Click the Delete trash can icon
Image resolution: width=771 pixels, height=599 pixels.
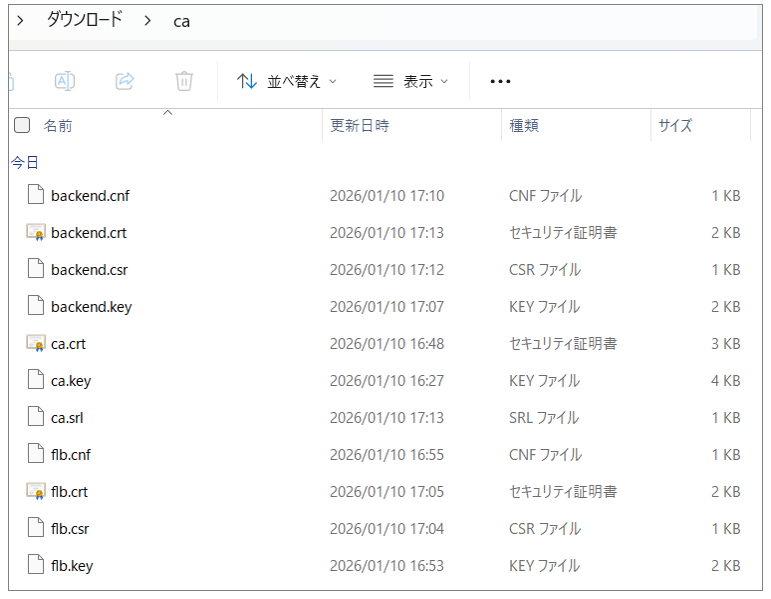pos(184,81)
